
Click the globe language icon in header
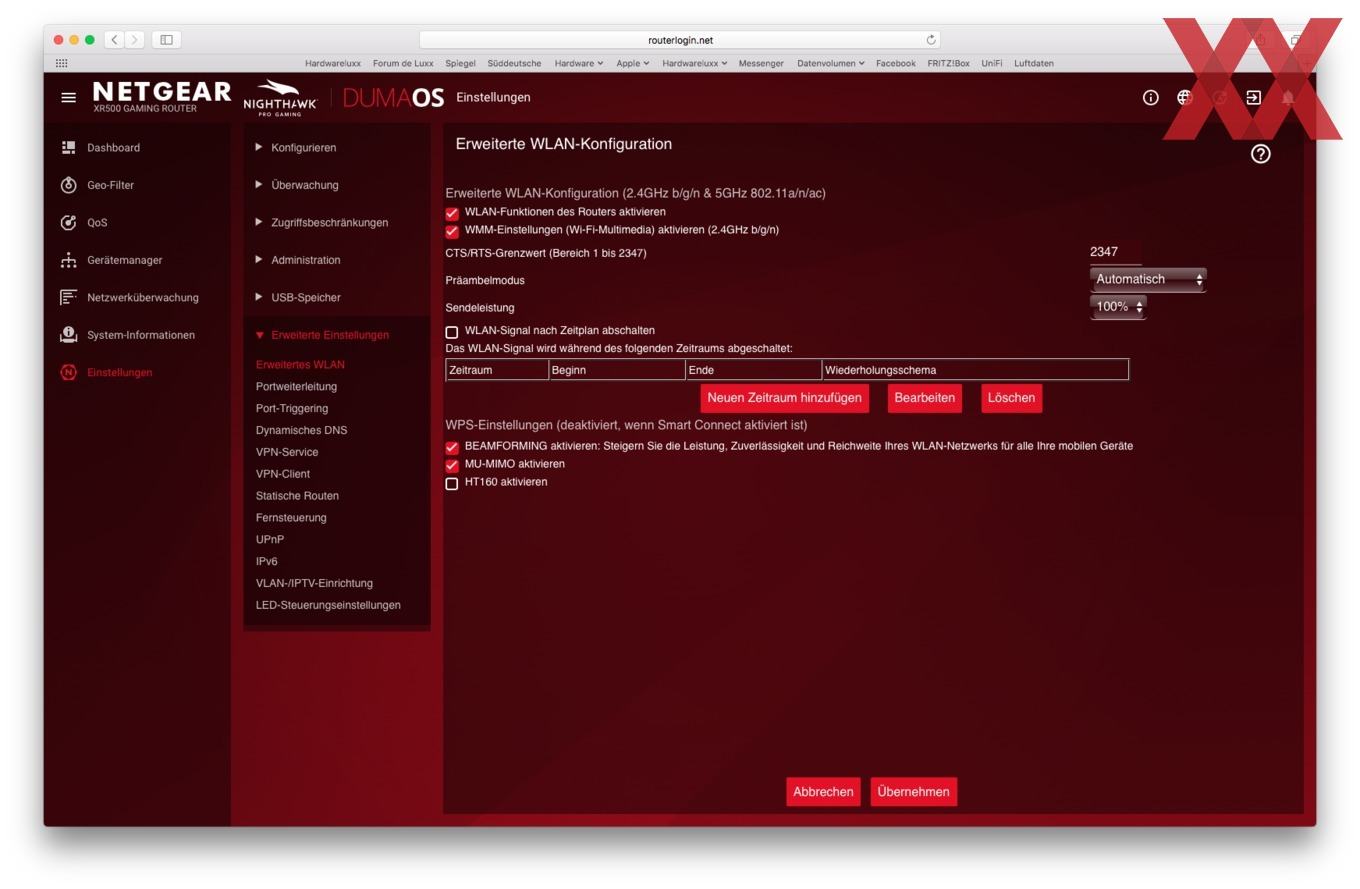click(1185, 98)
